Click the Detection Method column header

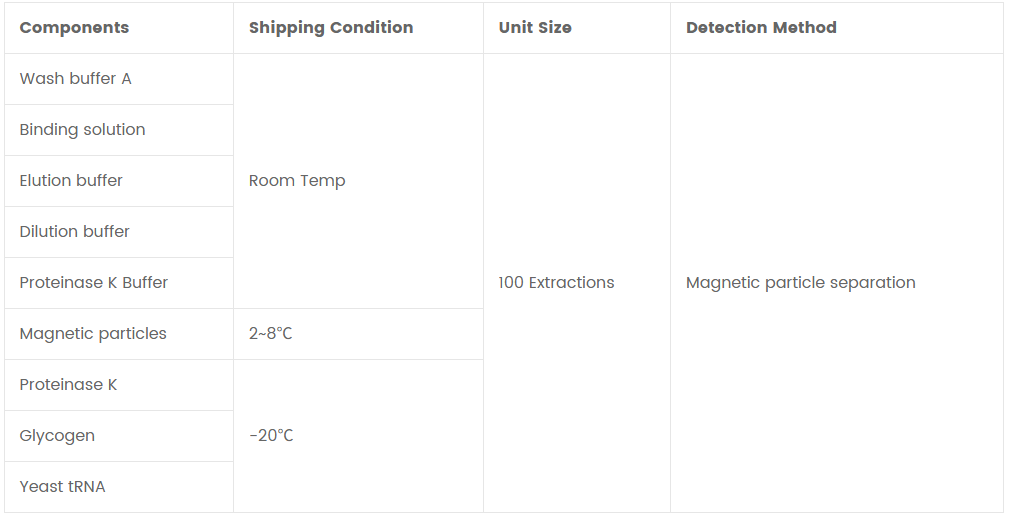(761, 28)
